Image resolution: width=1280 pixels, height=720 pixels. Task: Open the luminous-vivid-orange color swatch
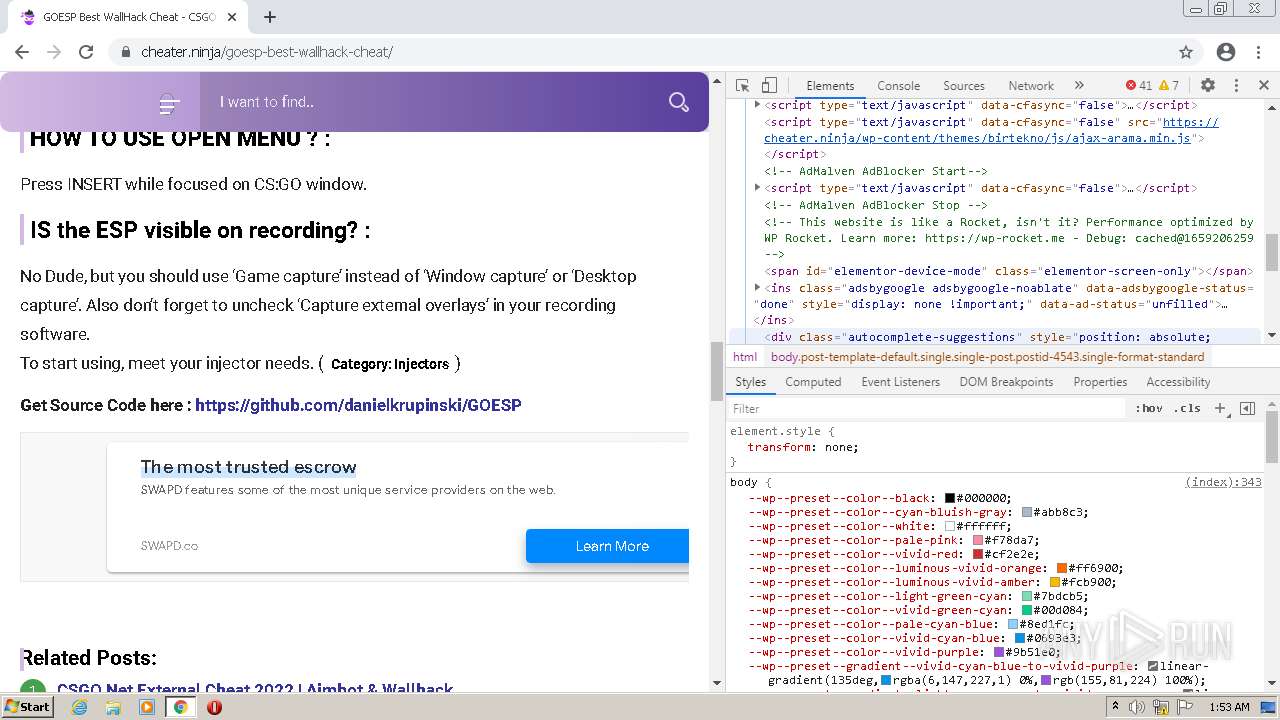tap(1062, 568)
